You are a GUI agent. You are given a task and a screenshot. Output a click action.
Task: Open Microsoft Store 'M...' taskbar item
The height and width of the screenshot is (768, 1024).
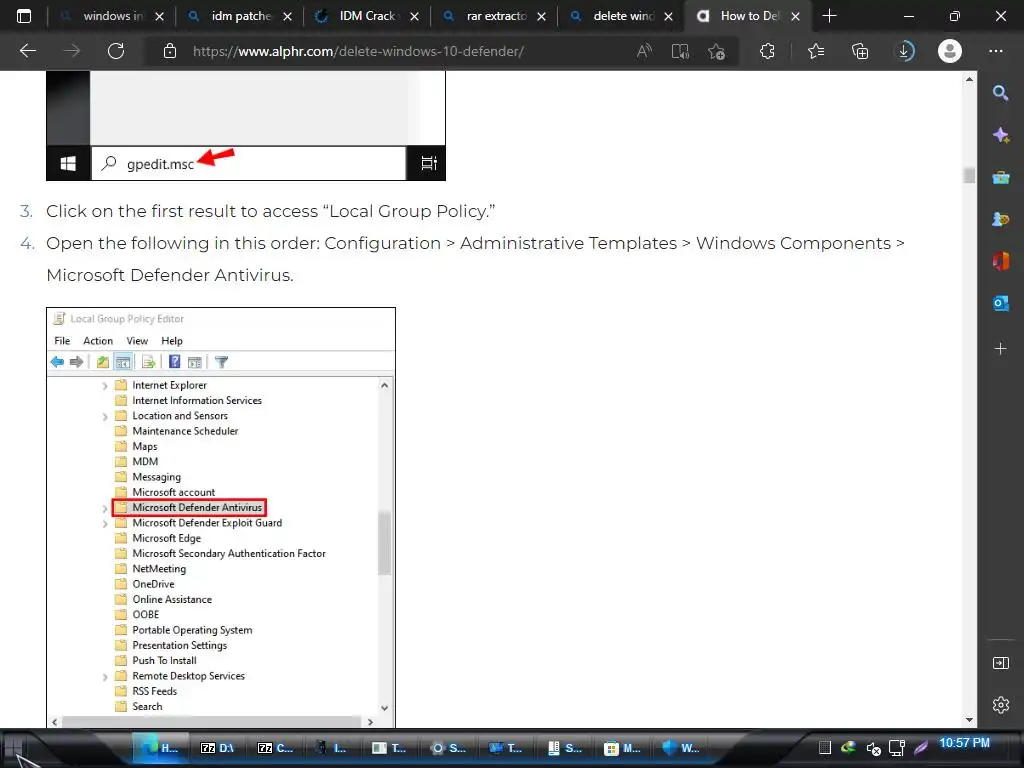(x=622, y=748)
